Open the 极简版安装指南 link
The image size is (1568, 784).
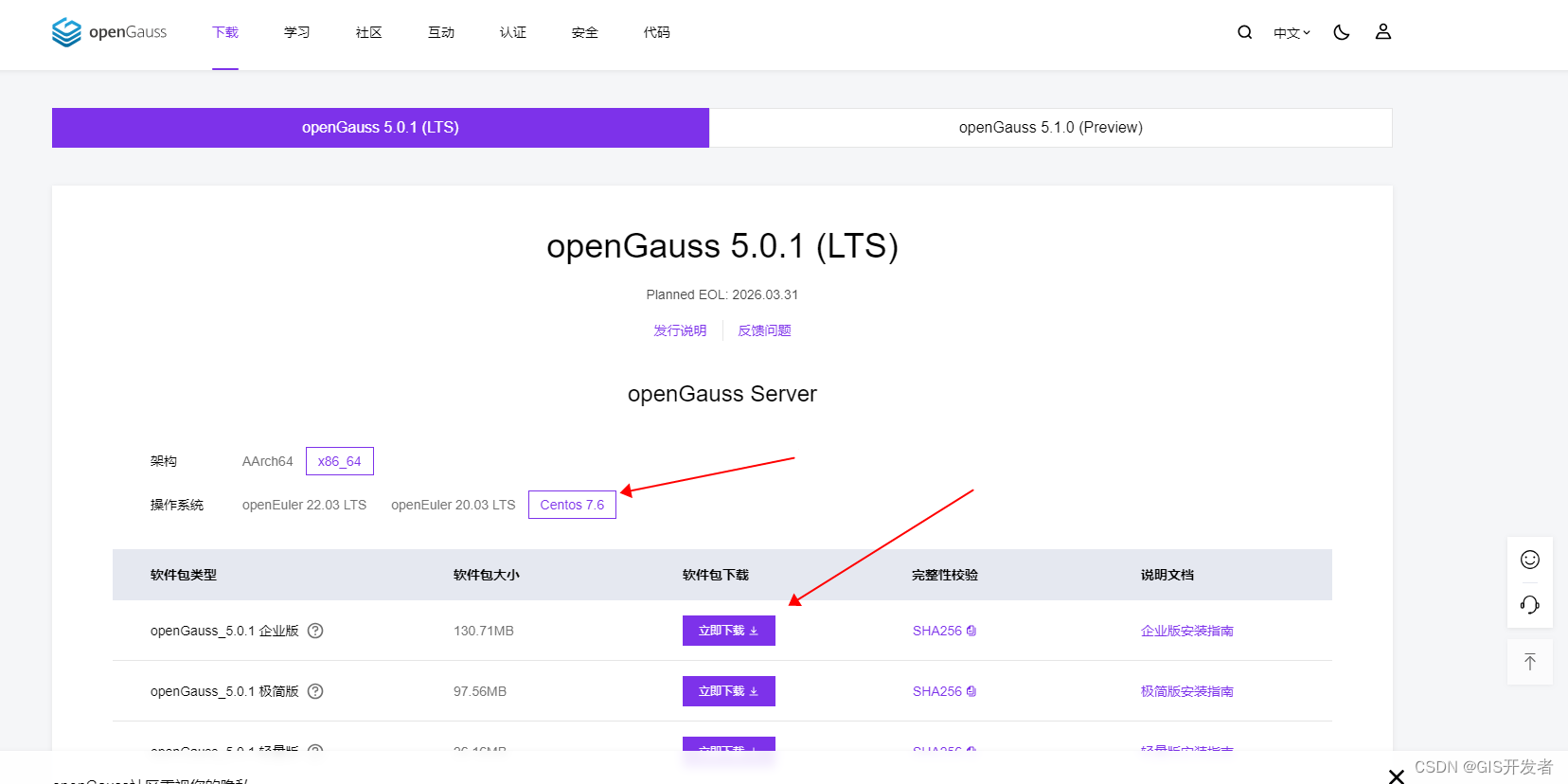click(x=1187, y=691)
